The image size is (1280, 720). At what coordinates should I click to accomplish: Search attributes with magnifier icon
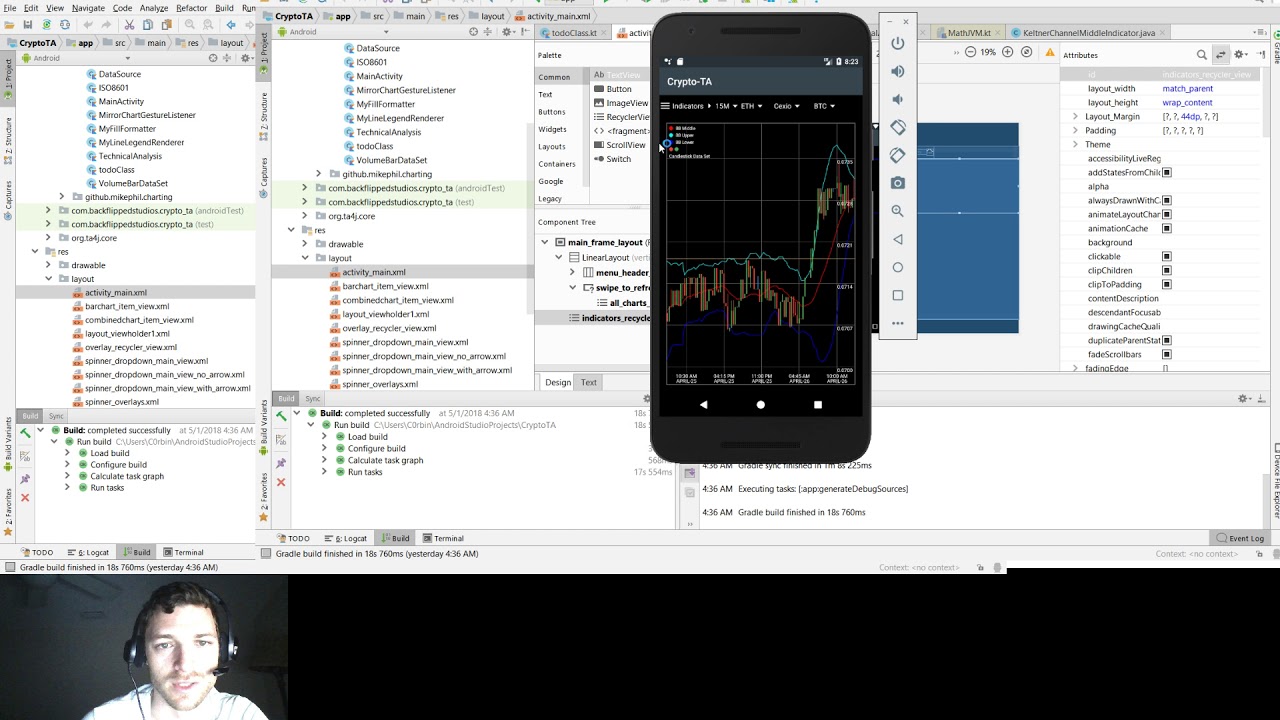(x=1202, y=55)
